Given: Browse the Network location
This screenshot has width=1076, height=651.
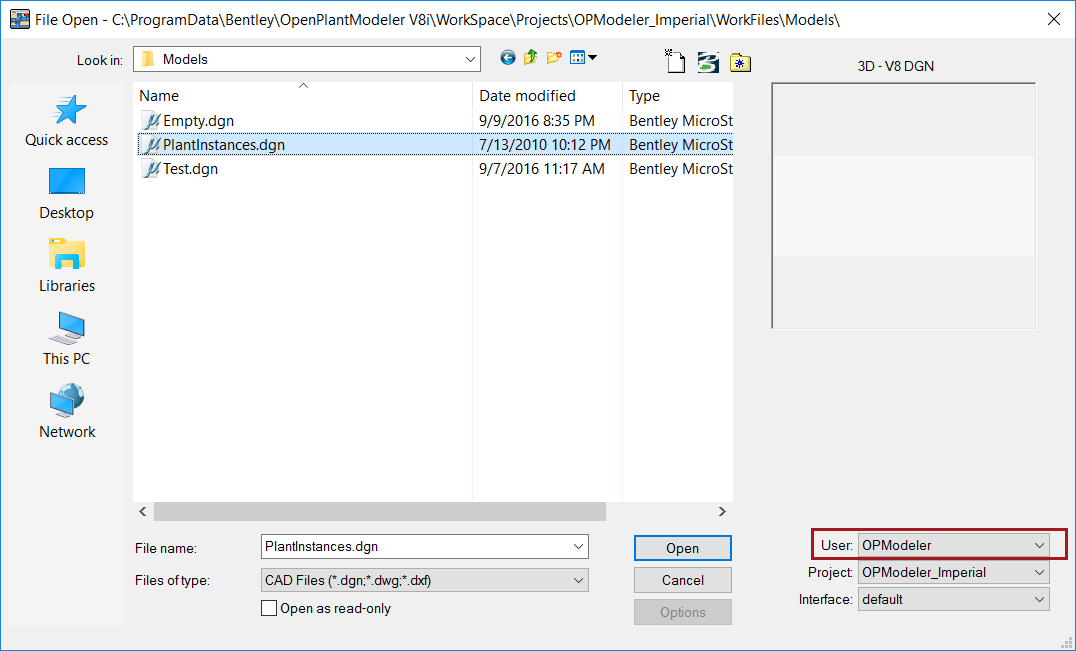Looking at the screenshot, I should 67,412.
